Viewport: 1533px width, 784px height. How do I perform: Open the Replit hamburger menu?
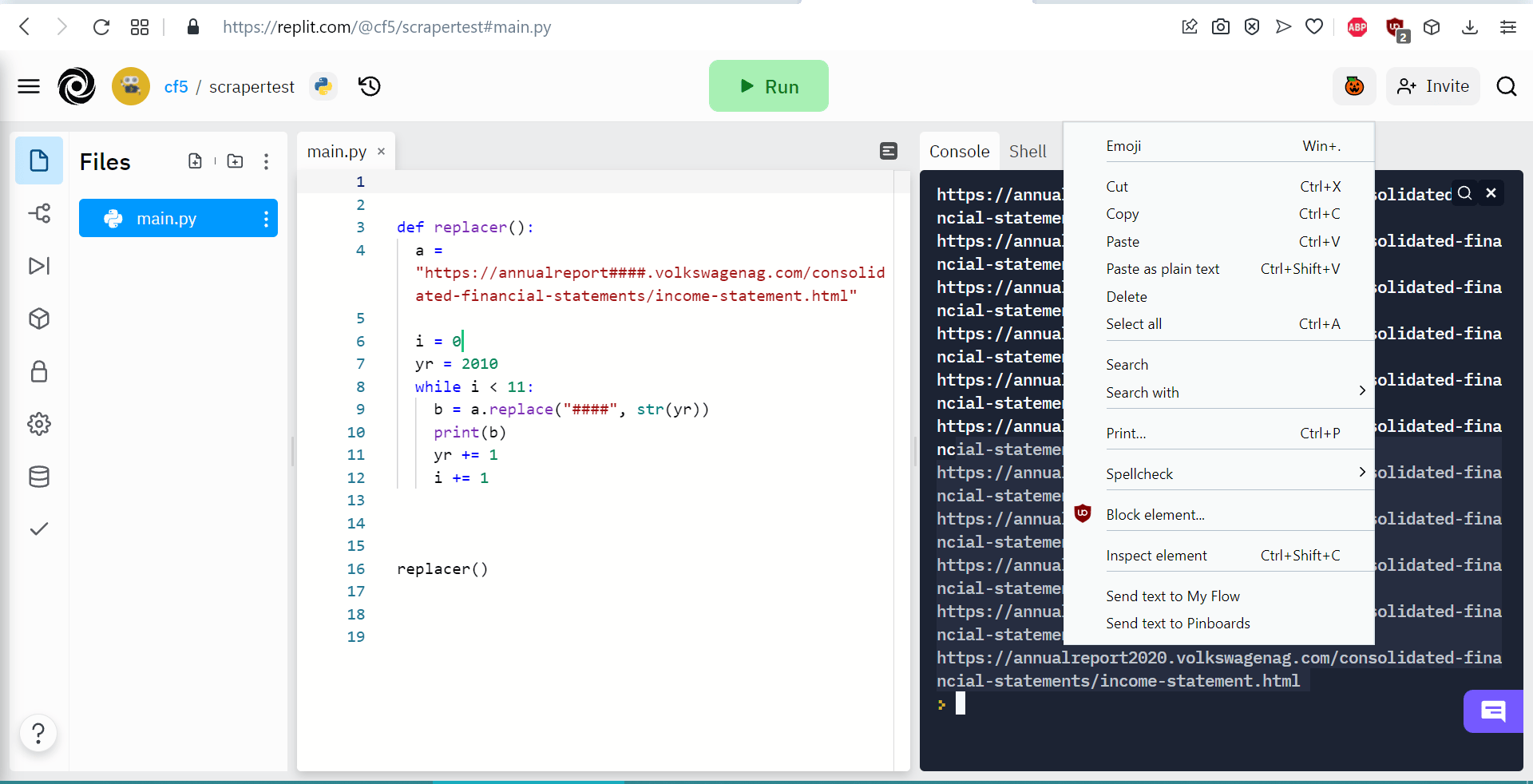coord(29,86)
